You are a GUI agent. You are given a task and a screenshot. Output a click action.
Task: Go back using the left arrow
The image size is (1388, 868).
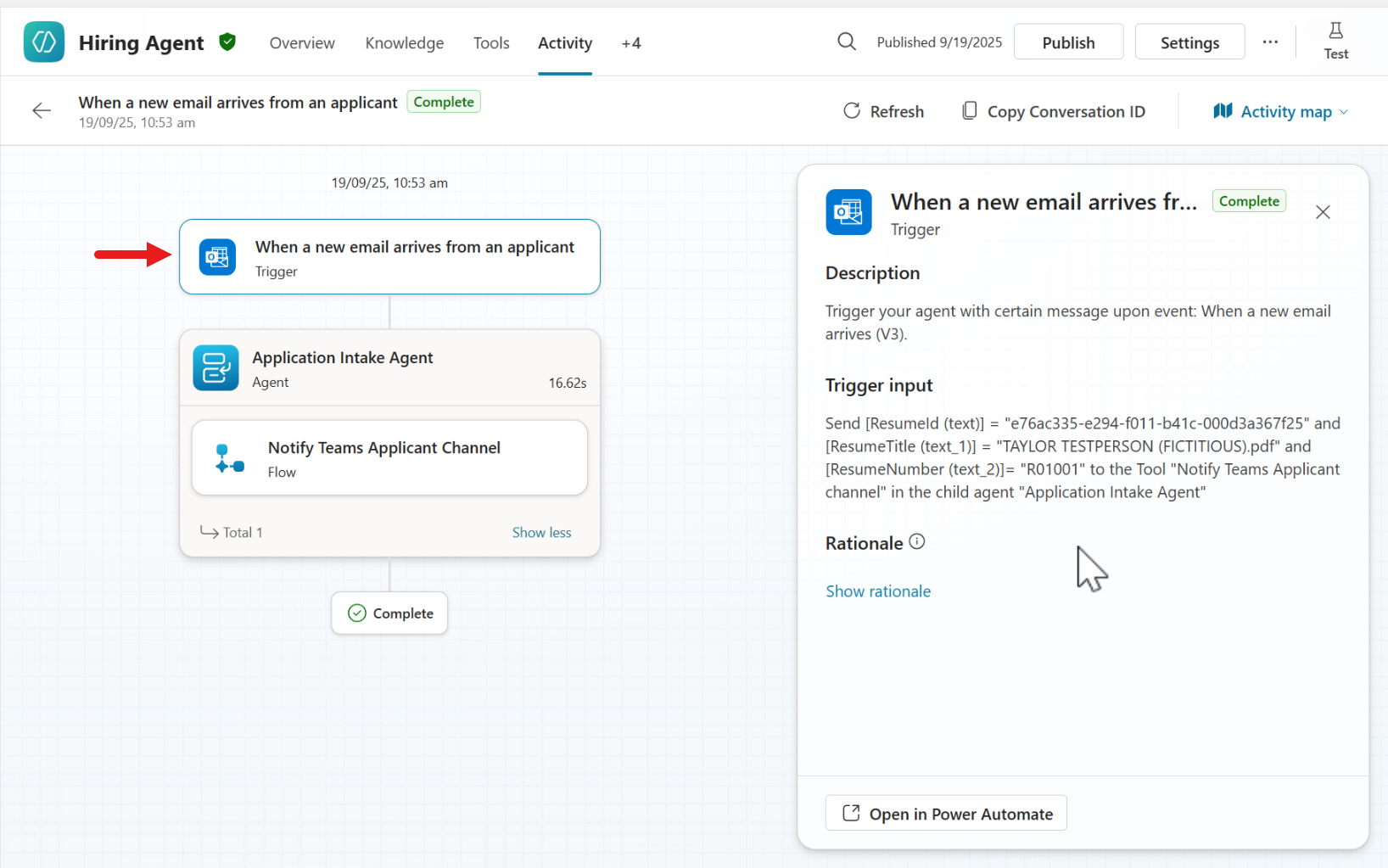[x=42, y=111]
